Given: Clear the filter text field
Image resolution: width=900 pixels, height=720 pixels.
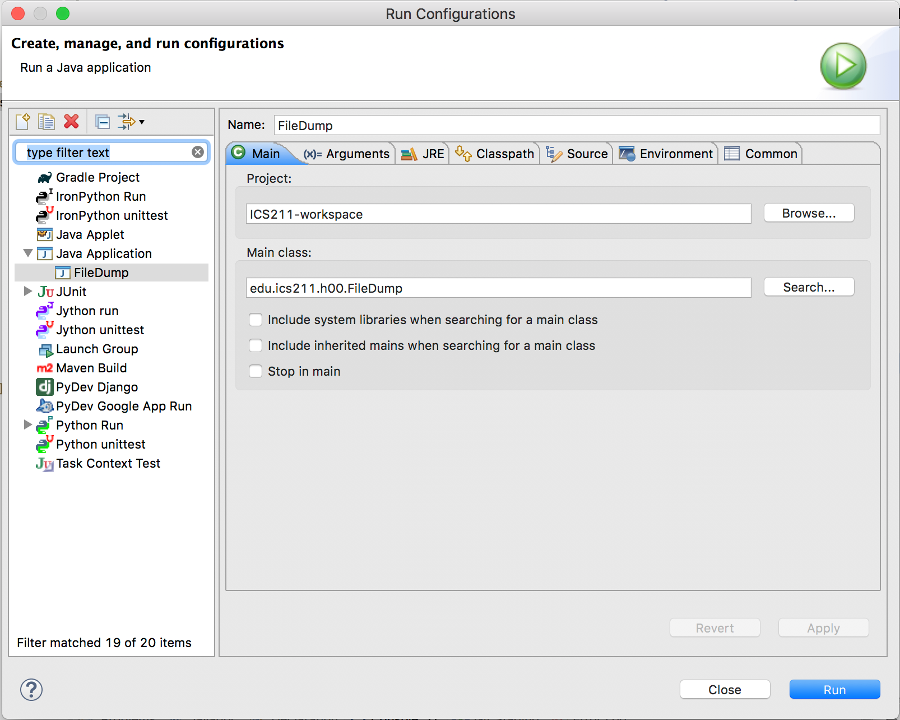Looking at the screenshot, I should [197, 151].
